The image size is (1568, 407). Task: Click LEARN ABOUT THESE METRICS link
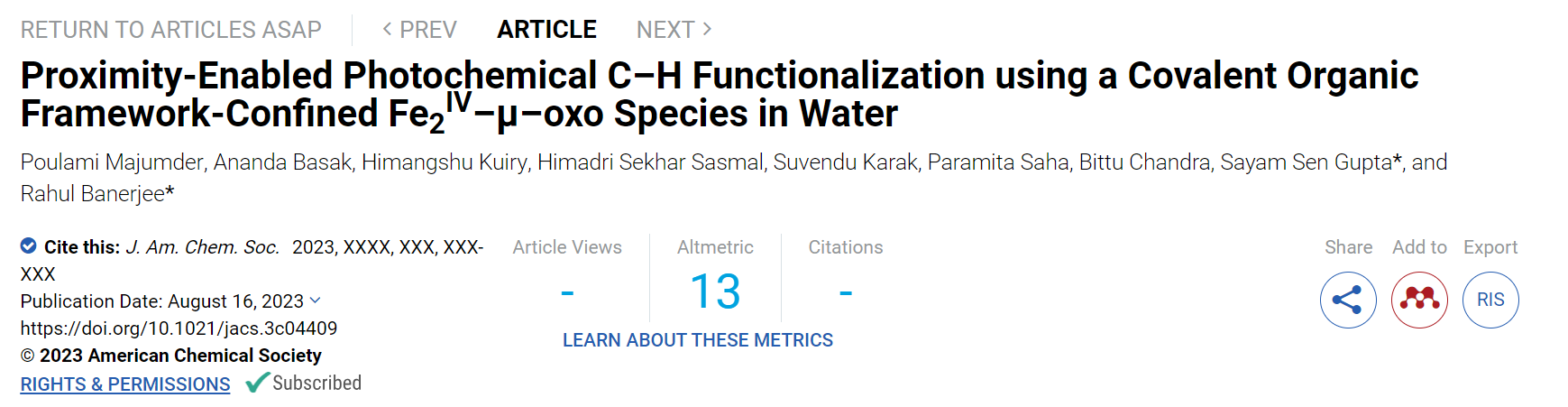coord(698,340)
